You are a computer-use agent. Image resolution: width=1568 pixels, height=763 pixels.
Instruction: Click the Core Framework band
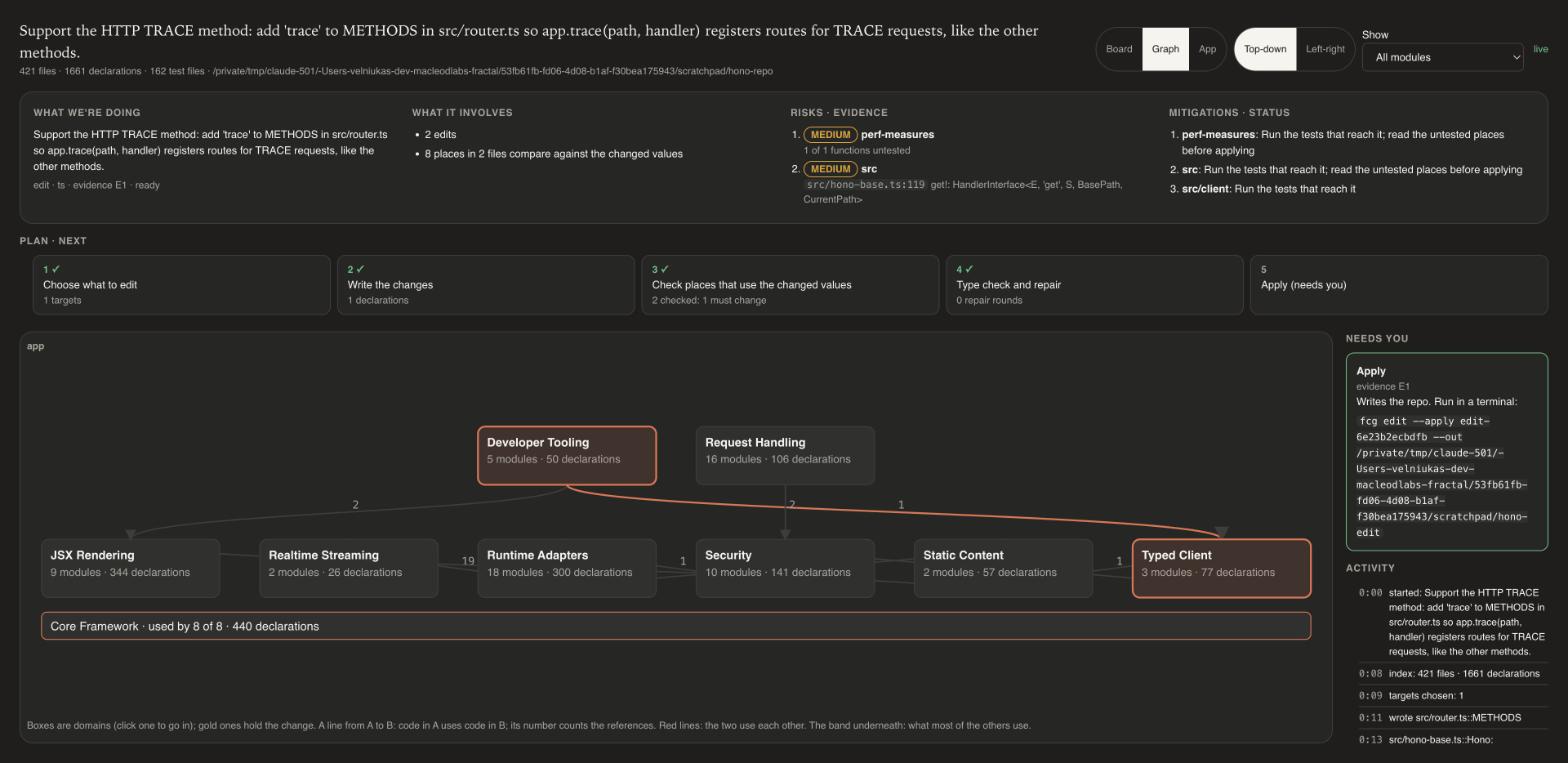tap(676, 626)
